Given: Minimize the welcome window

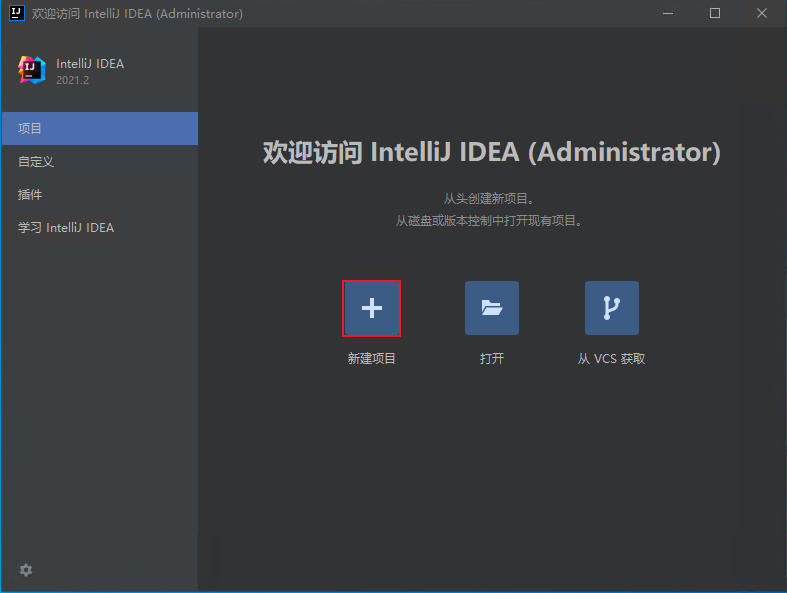Looking at the screenshot, I should coord(669,14).
